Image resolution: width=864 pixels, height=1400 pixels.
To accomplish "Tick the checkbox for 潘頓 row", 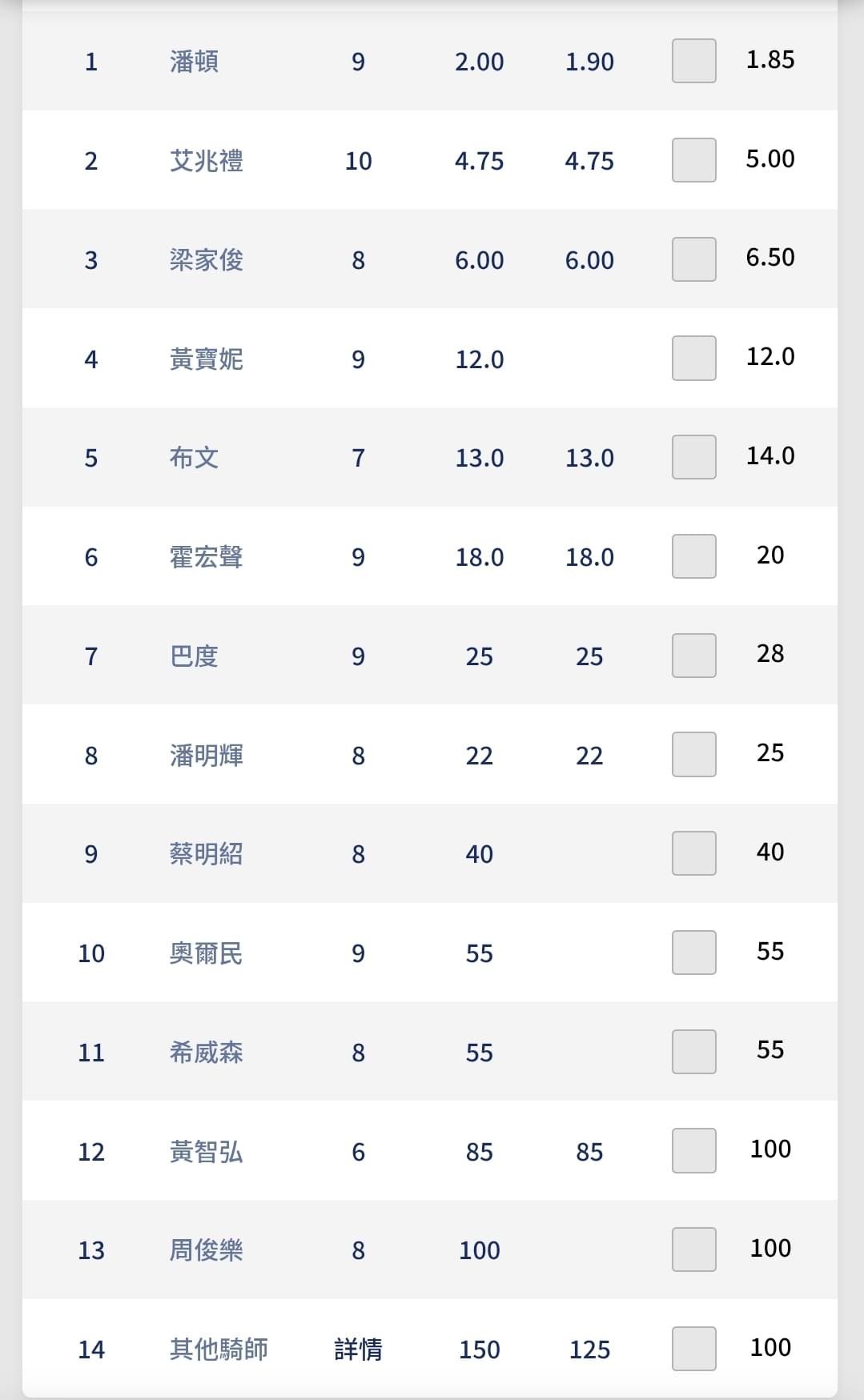I will coord(693,61).
